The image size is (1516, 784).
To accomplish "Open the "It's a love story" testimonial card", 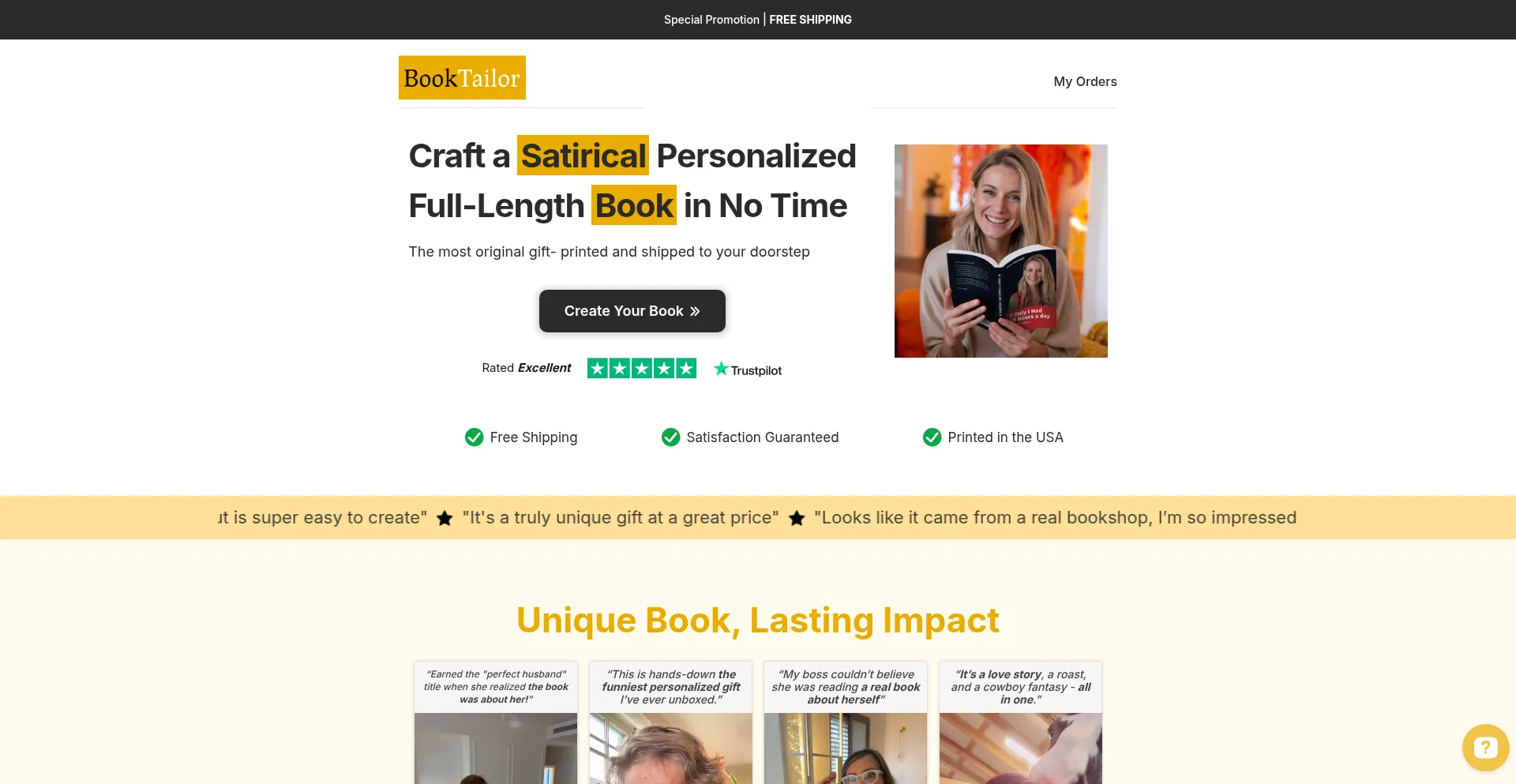I will pos(1021,722).
